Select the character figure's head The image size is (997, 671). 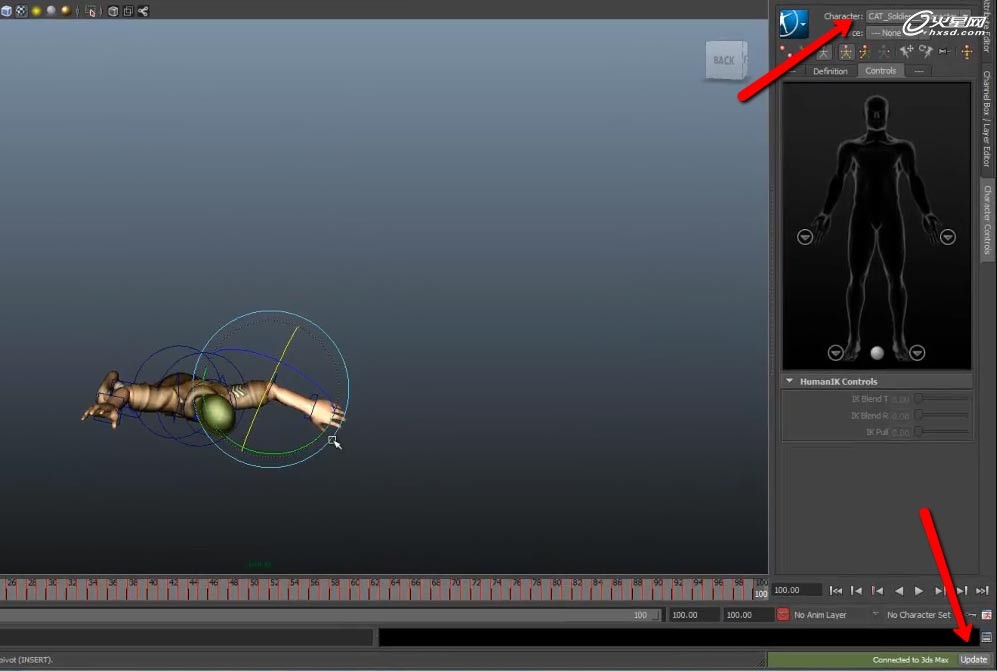click(877, 114)
